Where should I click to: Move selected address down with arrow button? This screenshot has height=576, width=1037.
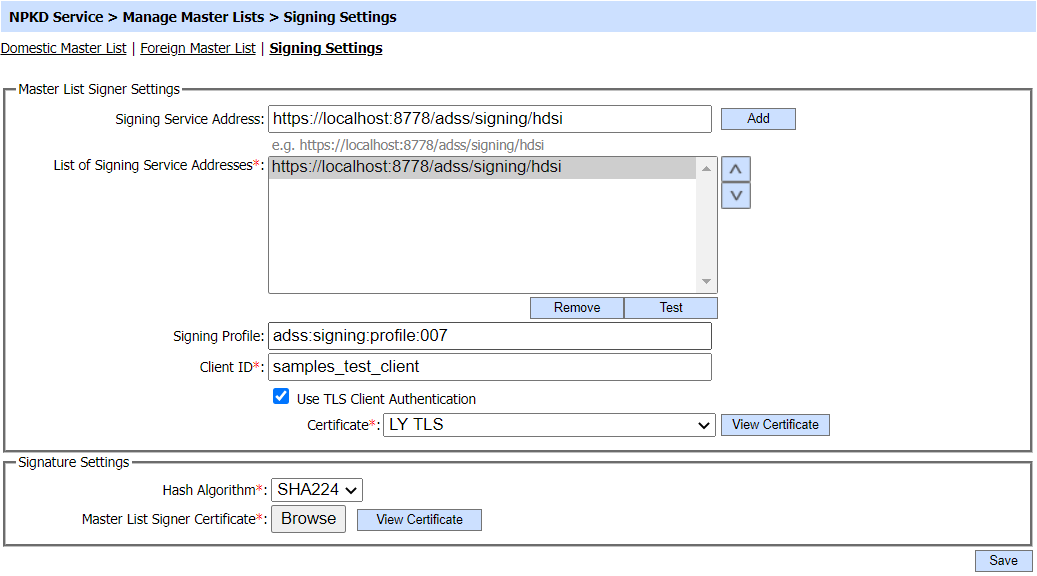[736, 196]
